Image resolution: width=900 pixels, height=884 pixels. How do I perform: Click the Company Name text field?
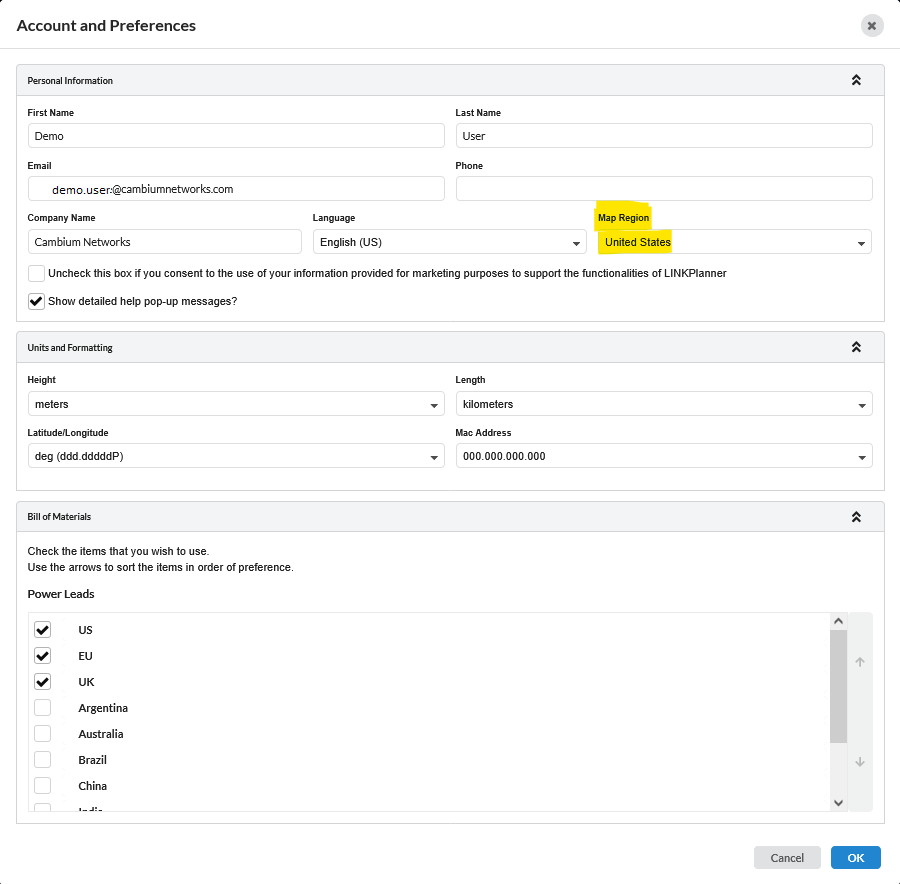click(165, 242)
